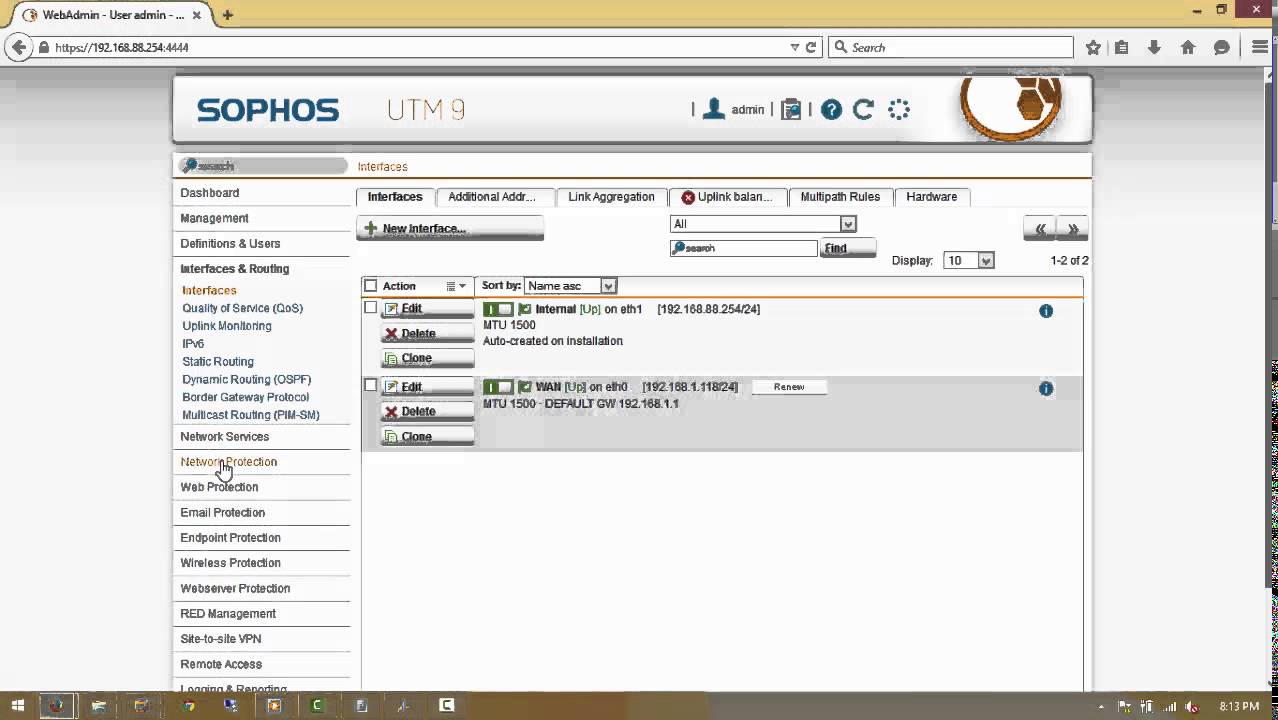Click the New Interface button
Image resolution: width=1278 pixels, height=720 pixels.
[x=450, y=229]
